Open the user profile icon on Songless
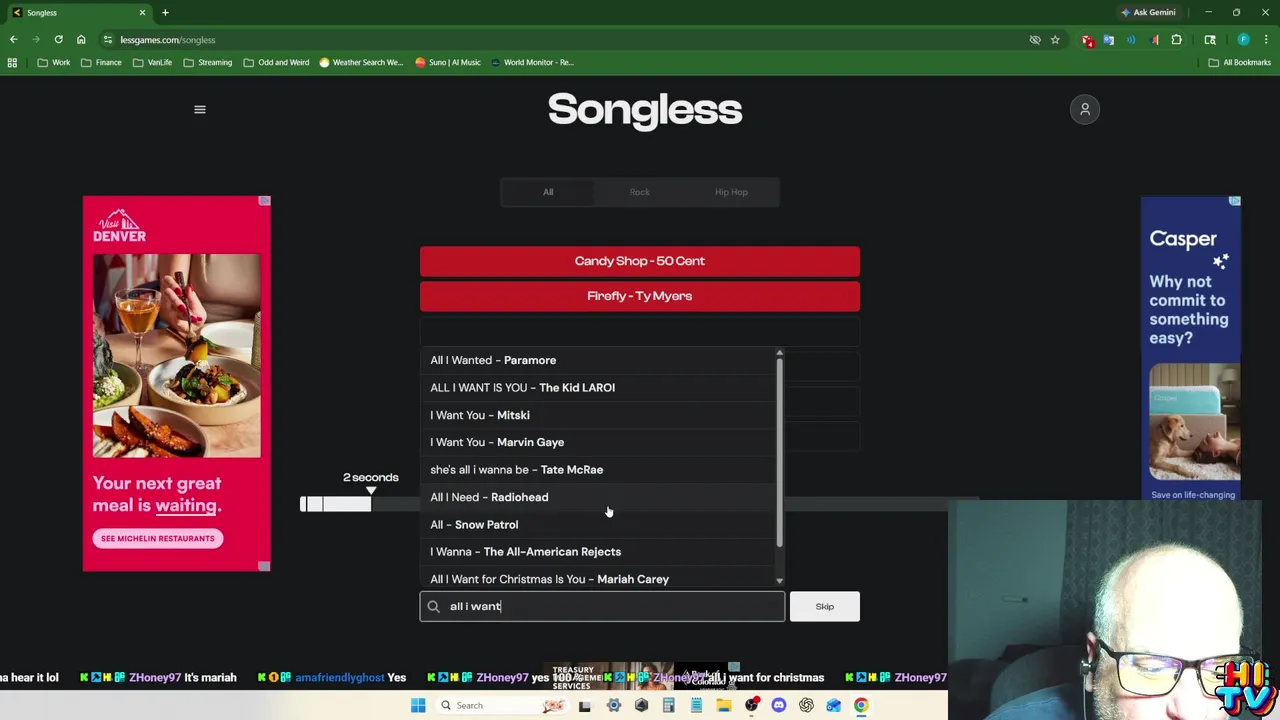 pos(1085,109)
